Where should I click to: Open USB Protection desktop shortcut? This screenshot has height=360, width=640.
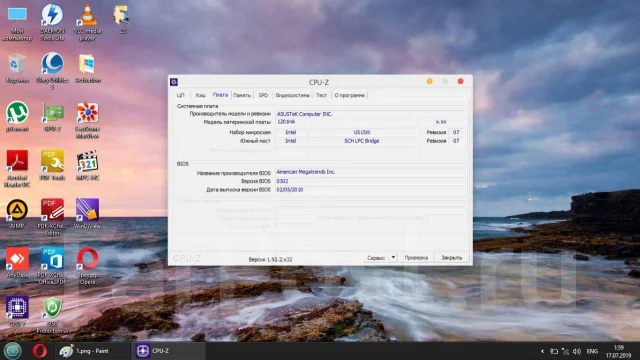(52, 315)
